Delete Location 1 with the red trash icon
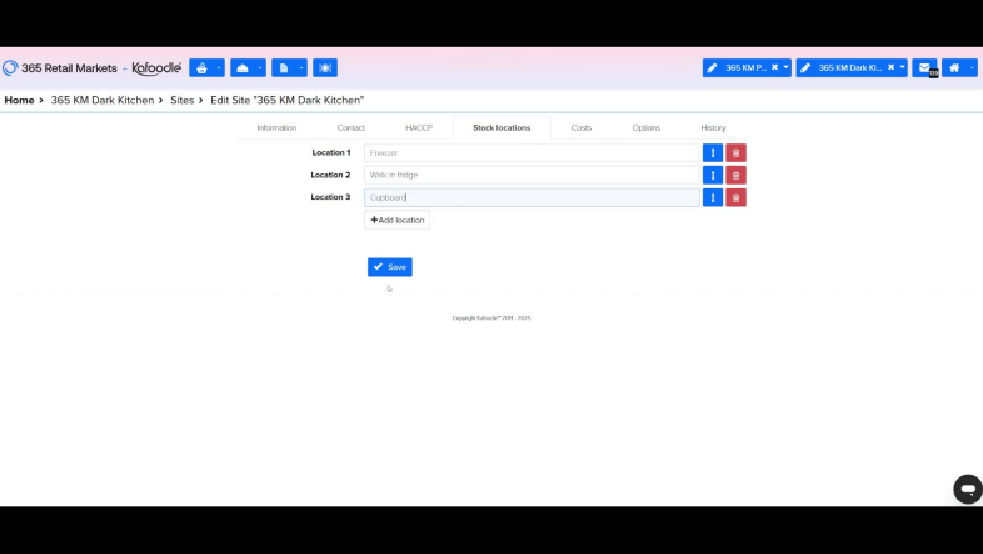The height and width of the screenshot is (554, 983). (x=736, y=153)
